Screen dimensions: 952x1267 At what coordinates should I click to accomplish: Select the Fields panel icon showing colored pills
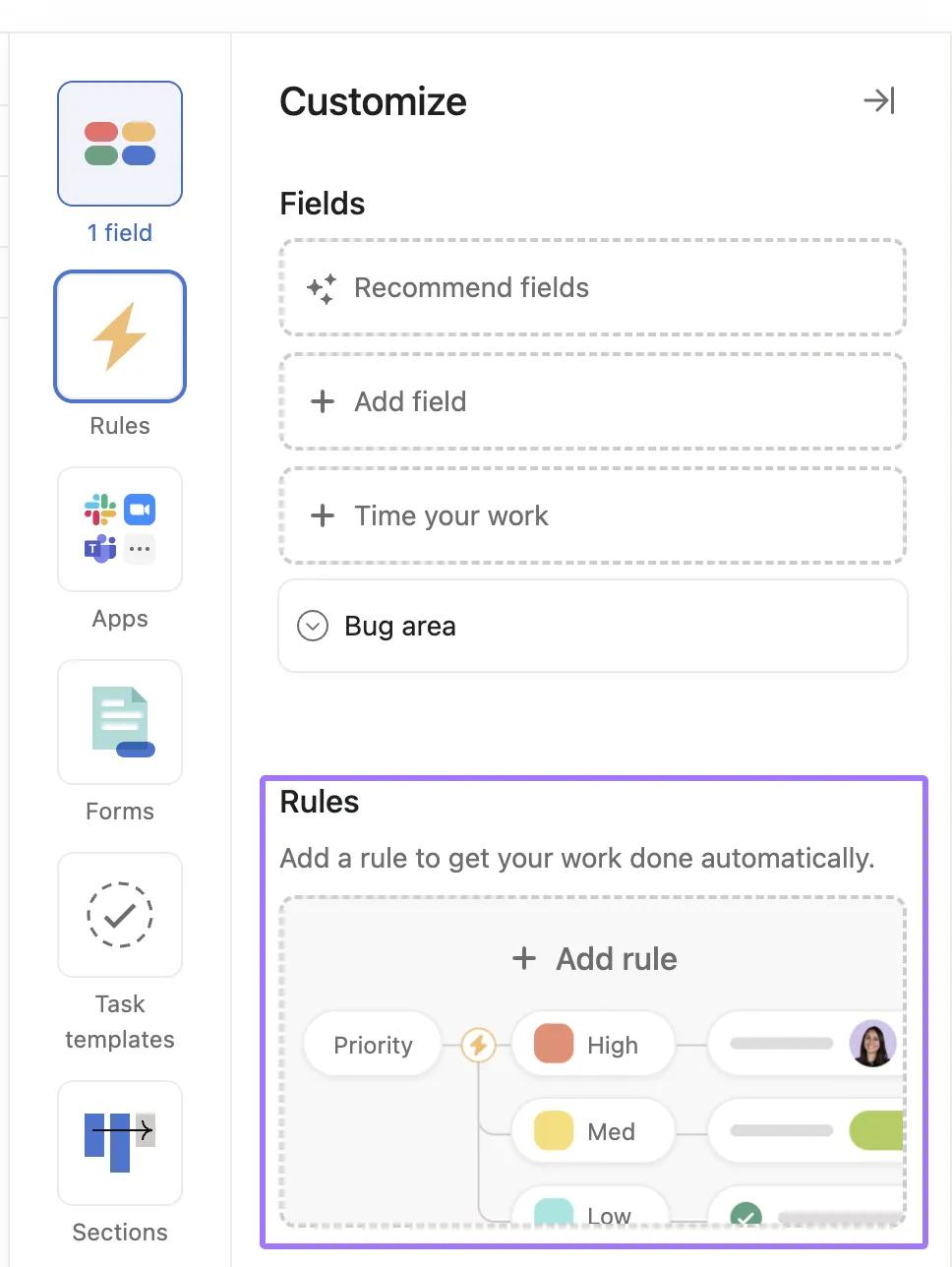(120, 144)
